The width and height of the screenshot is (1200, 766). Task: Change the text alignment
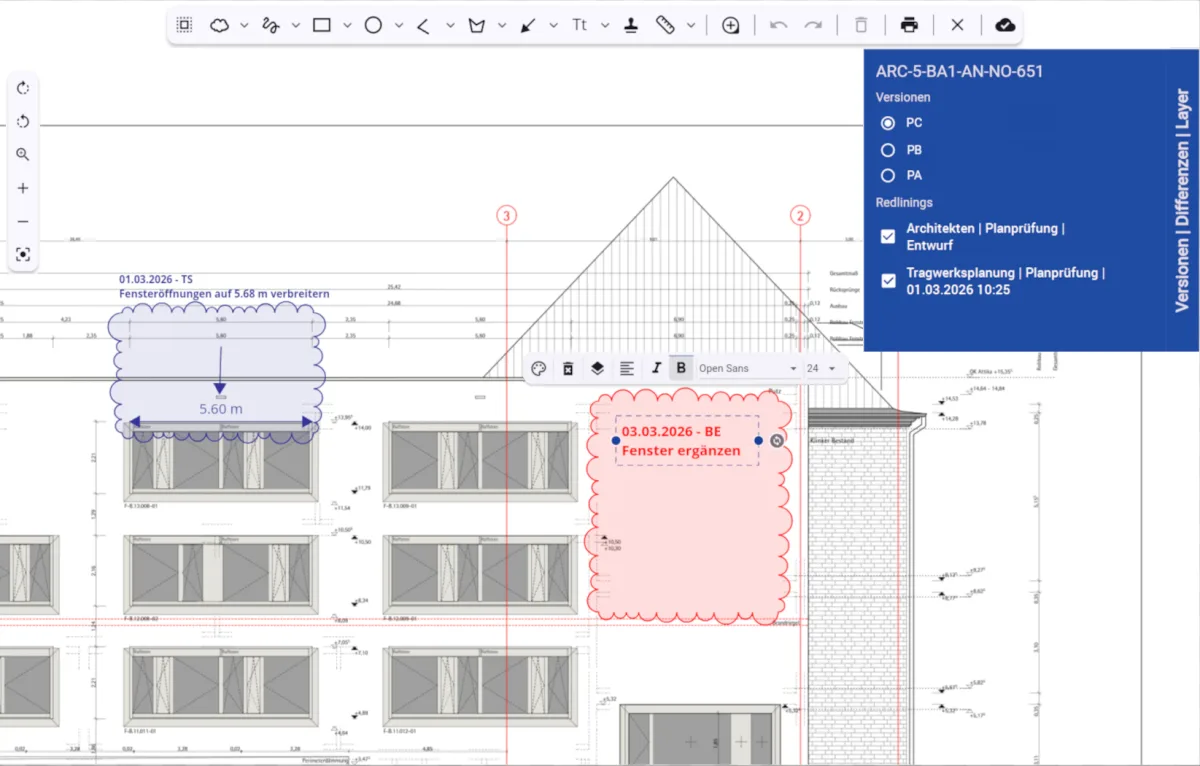[626, 368]
